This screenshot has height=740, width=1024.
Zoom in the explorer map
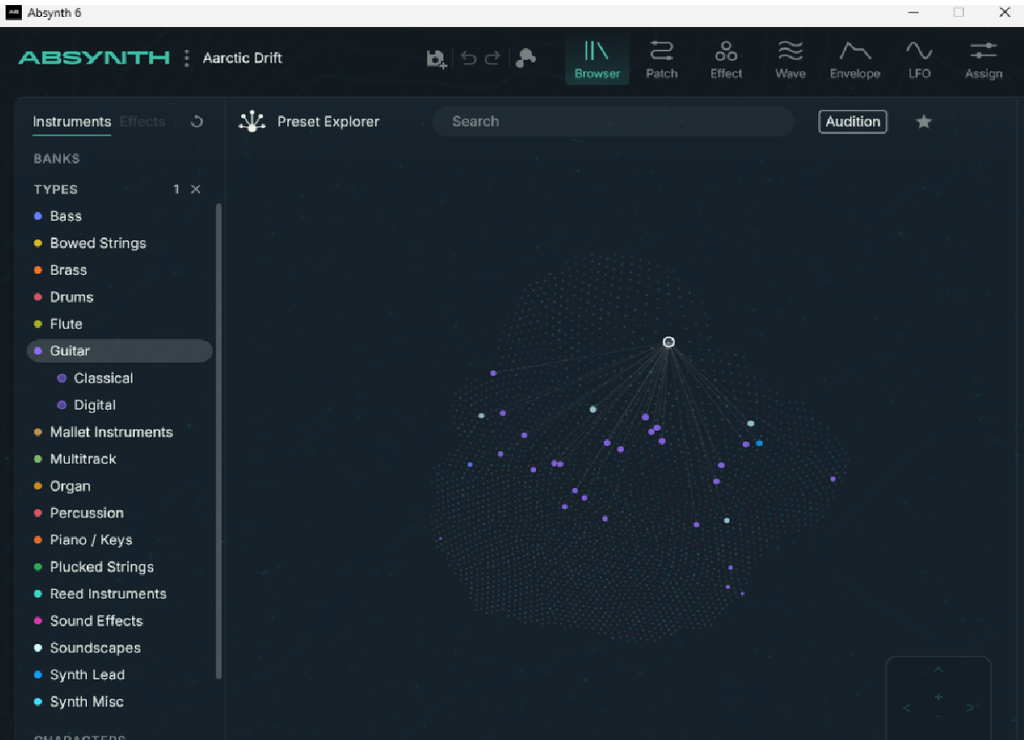coord(938,698)
